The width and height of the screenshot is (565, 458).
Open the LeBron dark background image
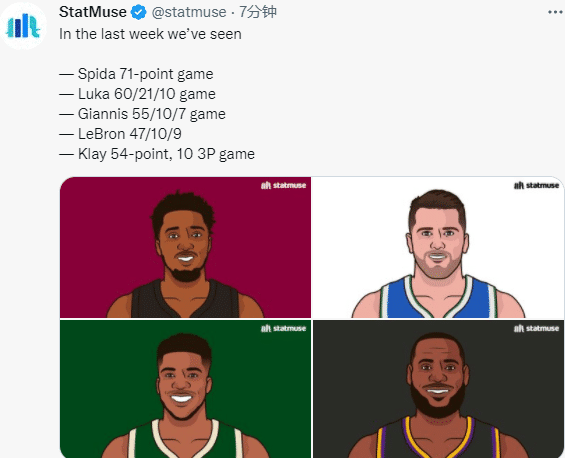click(x=439, y=389)
